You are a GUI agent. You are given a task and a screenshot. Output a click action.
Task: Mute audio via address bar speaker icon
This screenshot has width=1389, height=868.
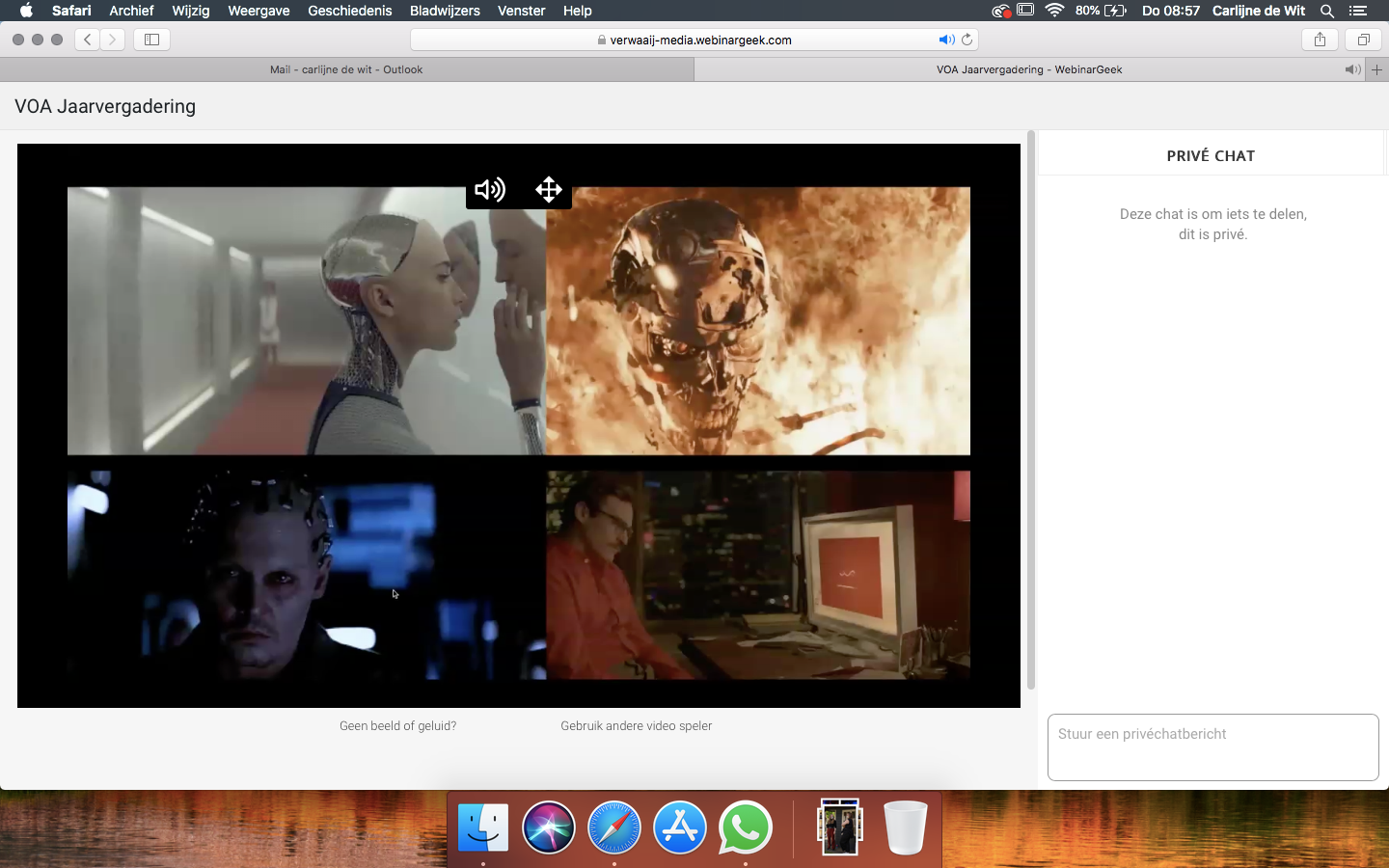tap(946, 40)
